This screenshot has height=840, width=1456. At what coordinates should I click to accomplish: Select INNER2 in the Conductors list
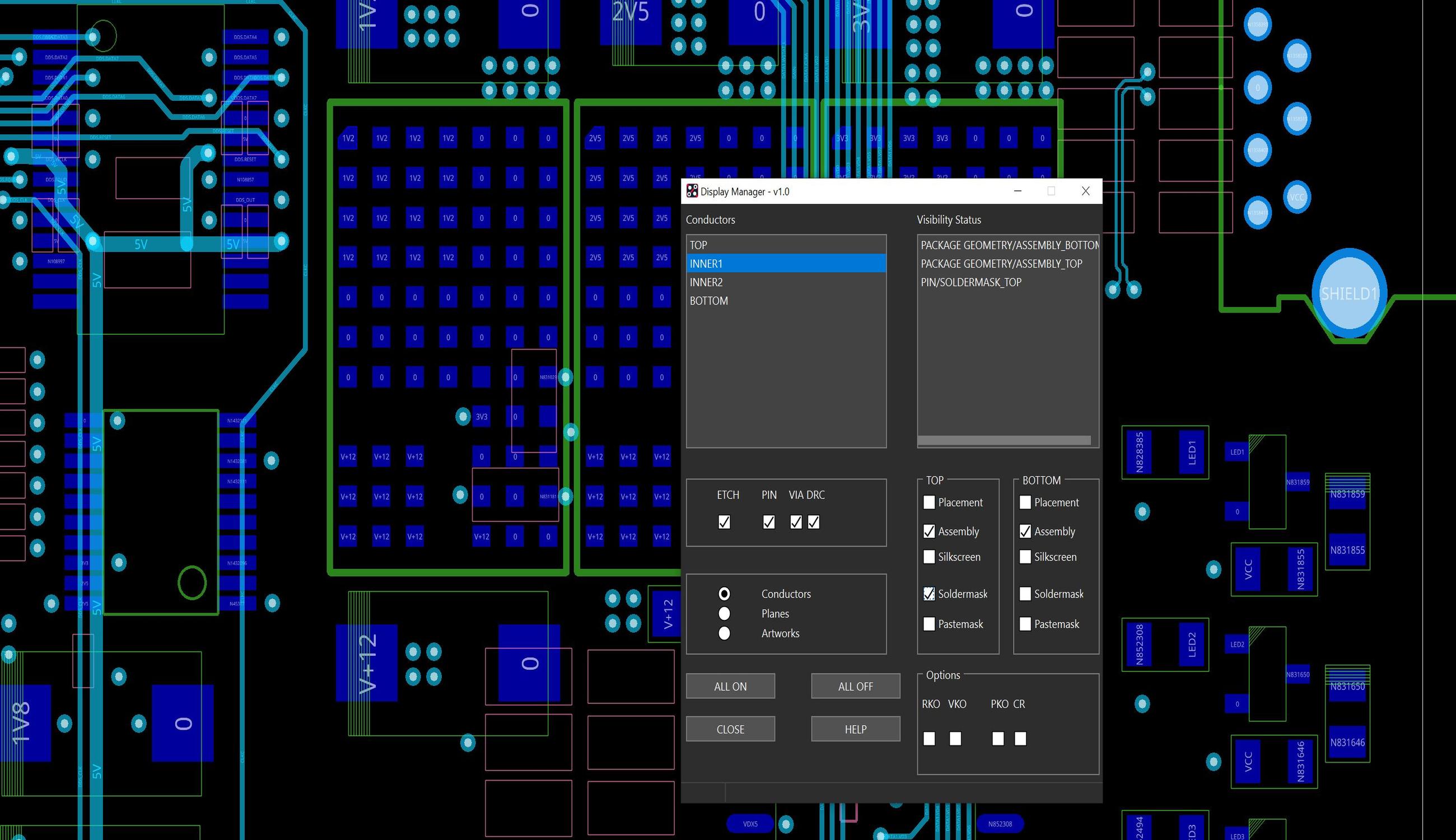click(786, 282)
